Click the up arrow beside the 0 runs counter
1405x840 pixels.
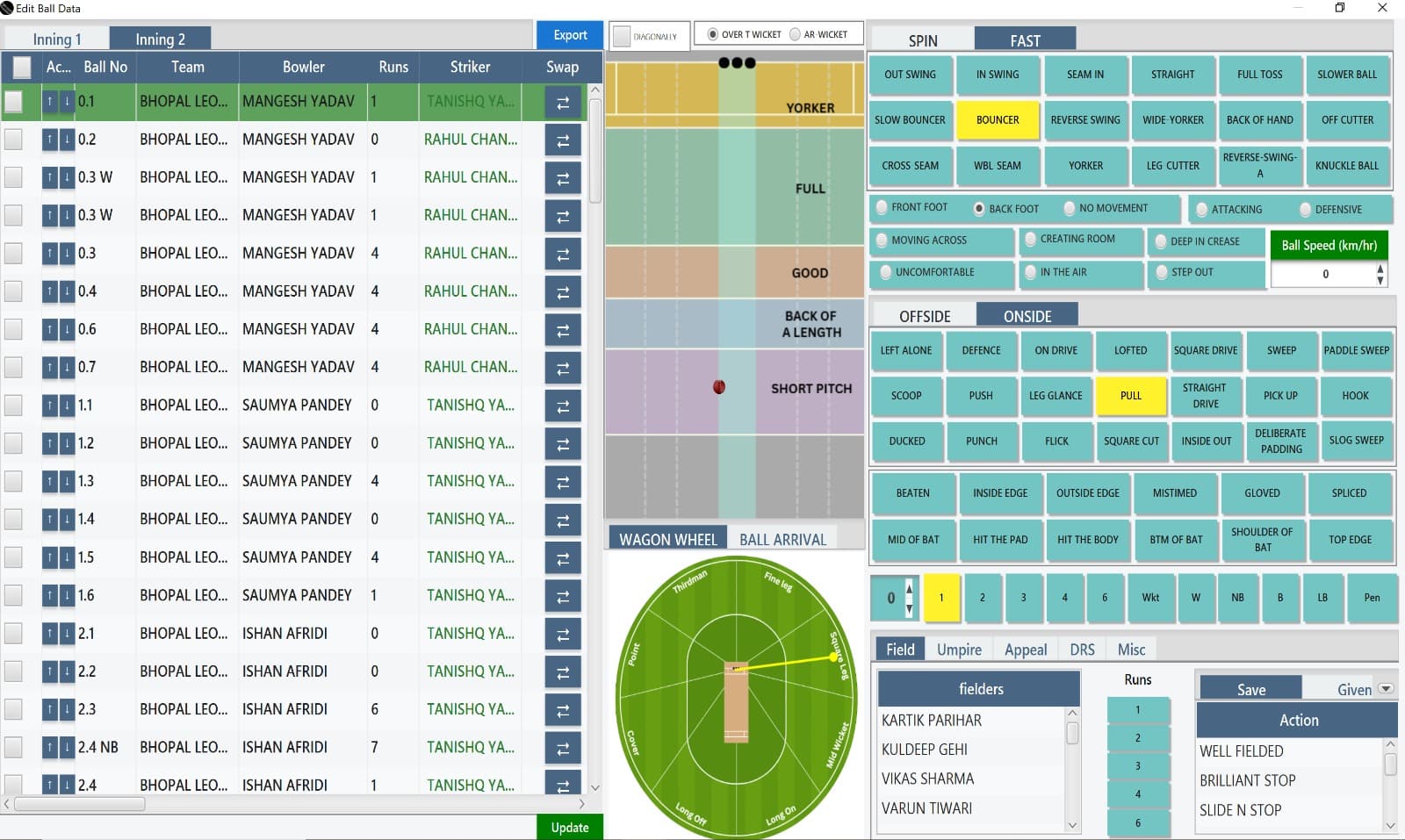pyautogui.click(x=909, y=589)
